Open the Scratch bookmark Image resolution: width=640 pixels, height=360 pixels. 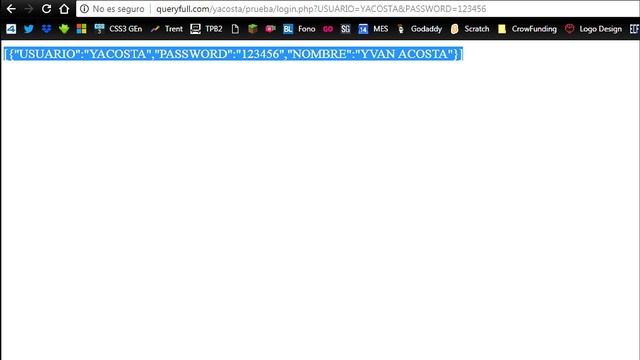[x=469, y=29]
